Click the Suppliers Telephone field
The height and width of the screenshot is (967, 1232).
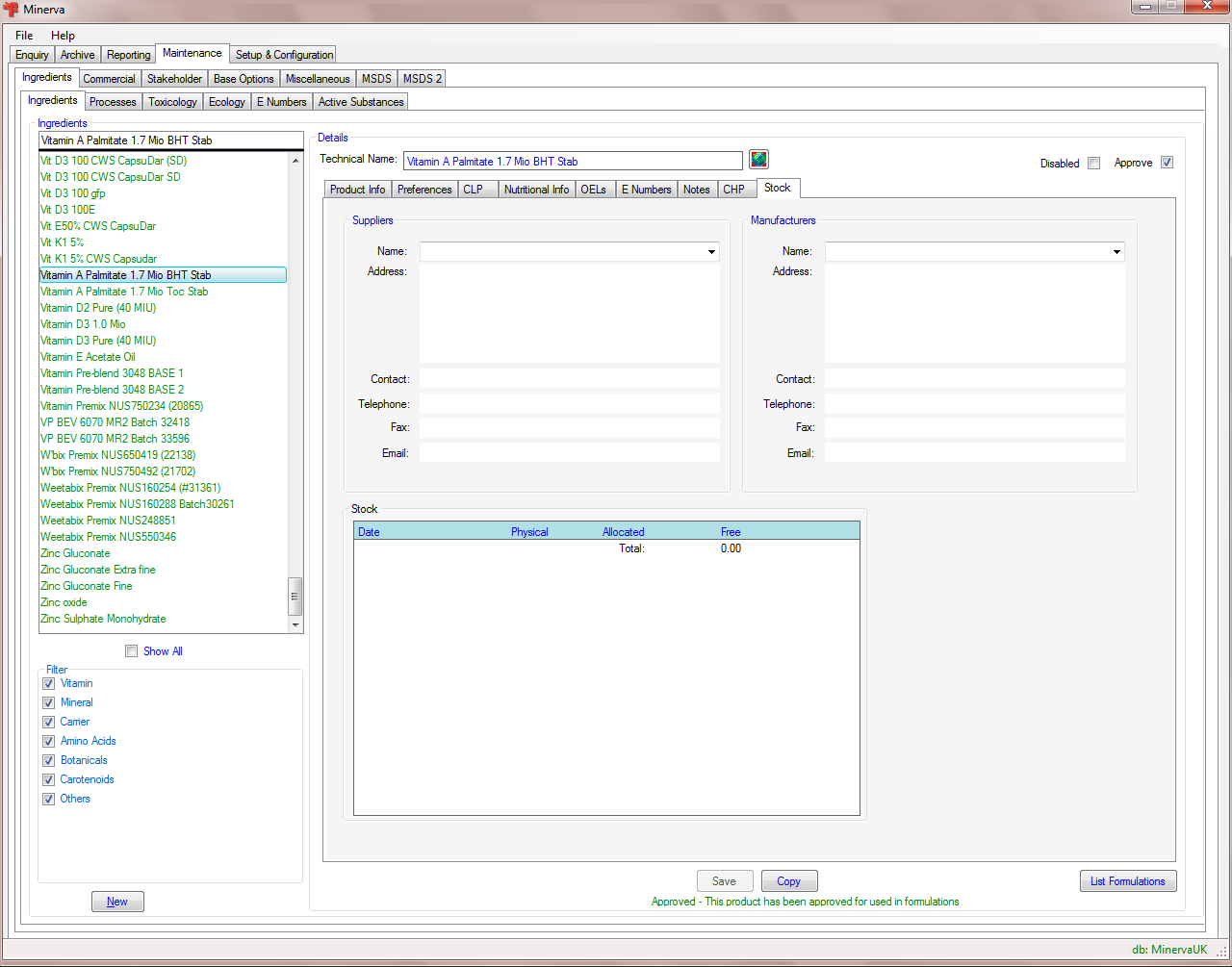570,404
